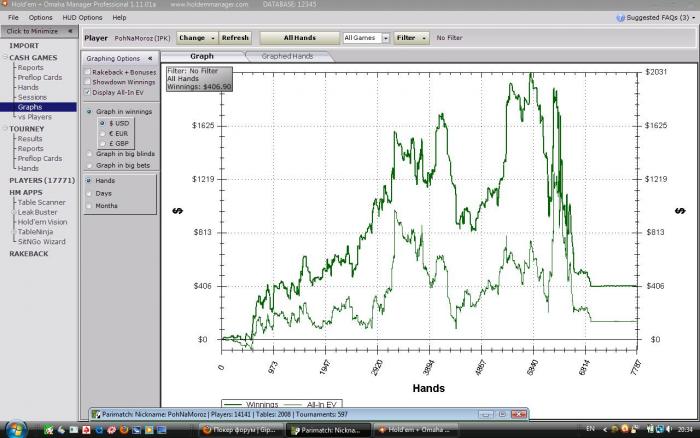The width and height of the screenshot is (700, 438).
Task: Switch to Parimatch taskbar window
Action: tap(328, 430)
